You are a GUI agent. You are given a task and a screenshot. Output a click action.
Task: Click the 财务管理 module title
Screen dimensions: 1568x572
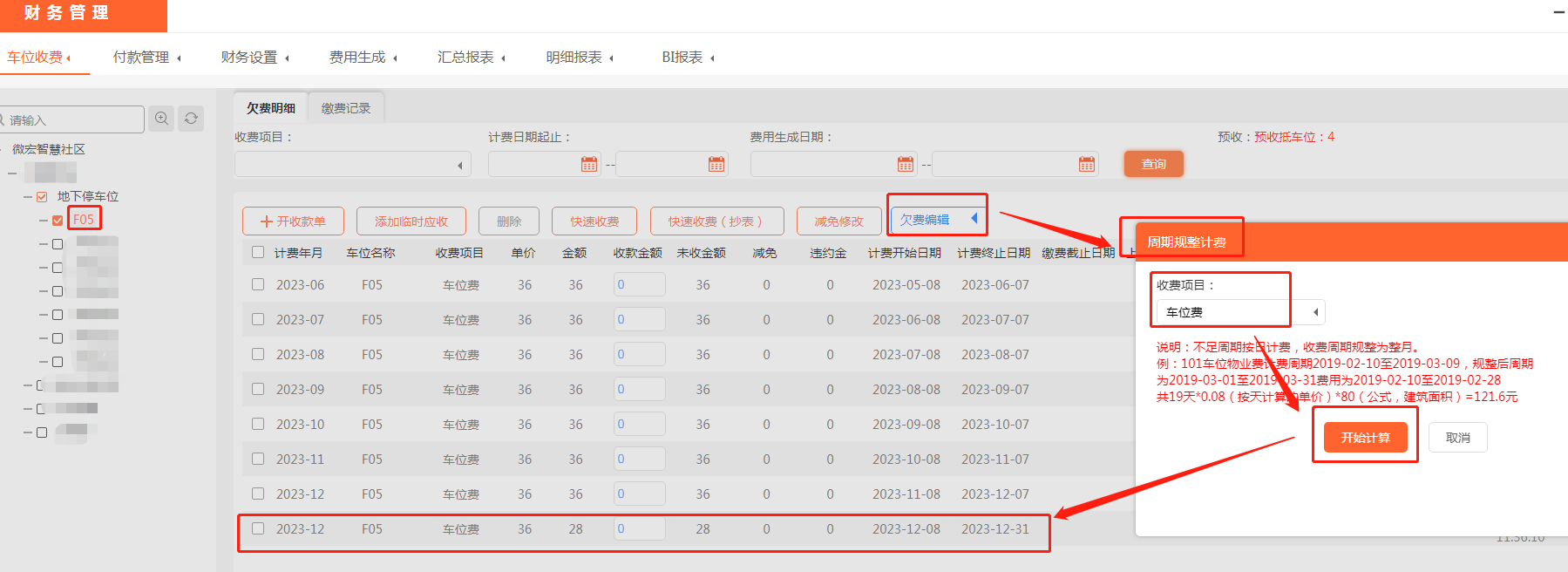point(66,13)
